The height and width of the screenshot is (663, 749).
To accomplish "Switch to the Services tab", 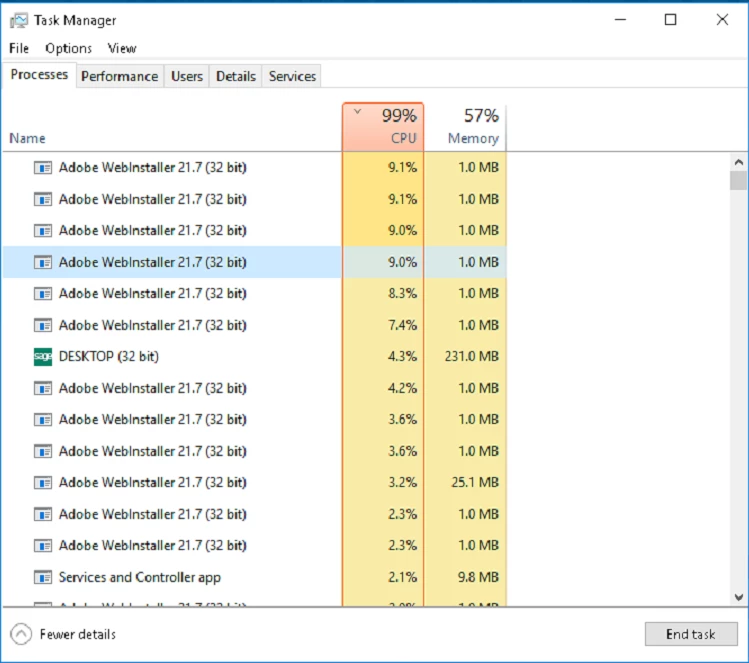I will click(292, 76).
